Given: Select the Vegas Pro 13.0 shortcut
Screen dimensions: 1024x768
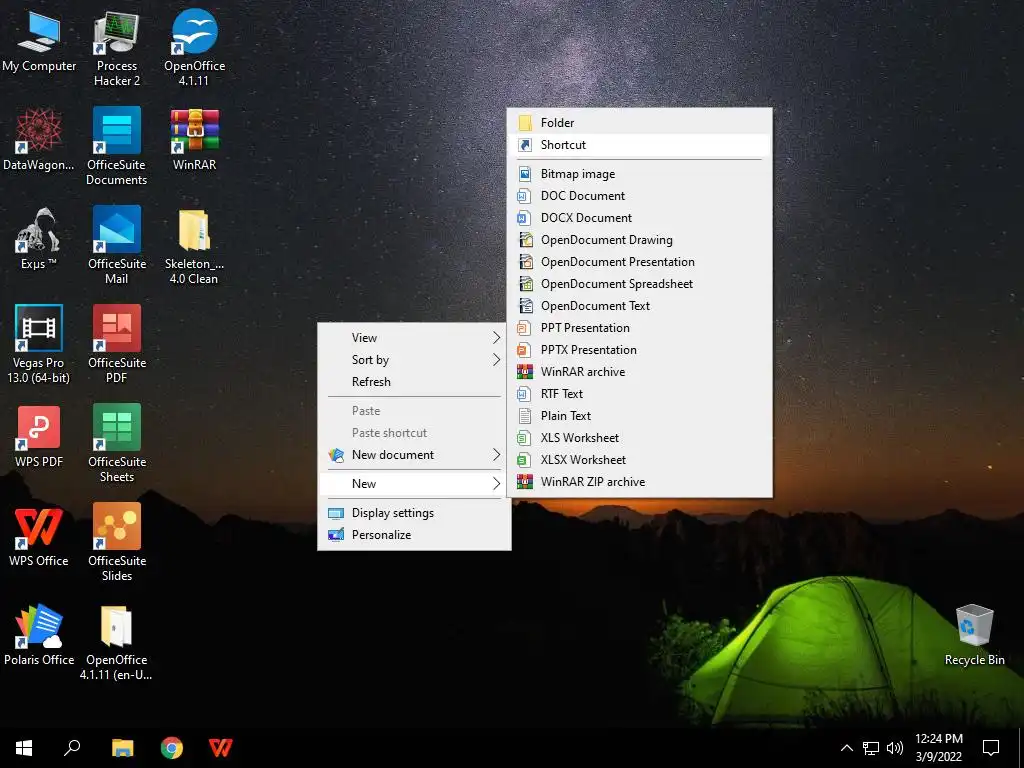Looking at the screenshot, I should 39,345.
